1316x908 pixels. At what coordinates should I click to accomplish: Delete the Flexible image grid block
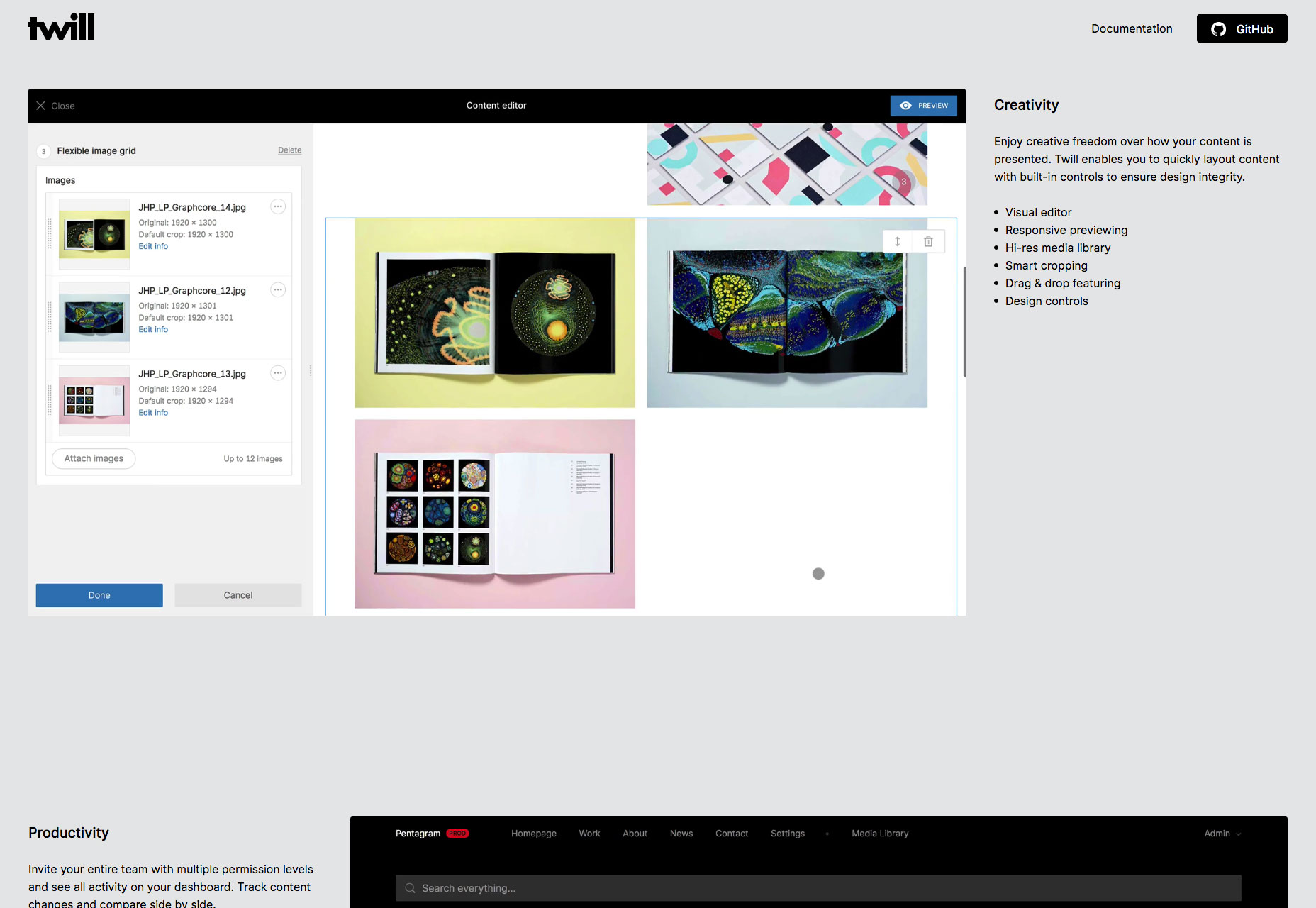click(x=289, y=150)
